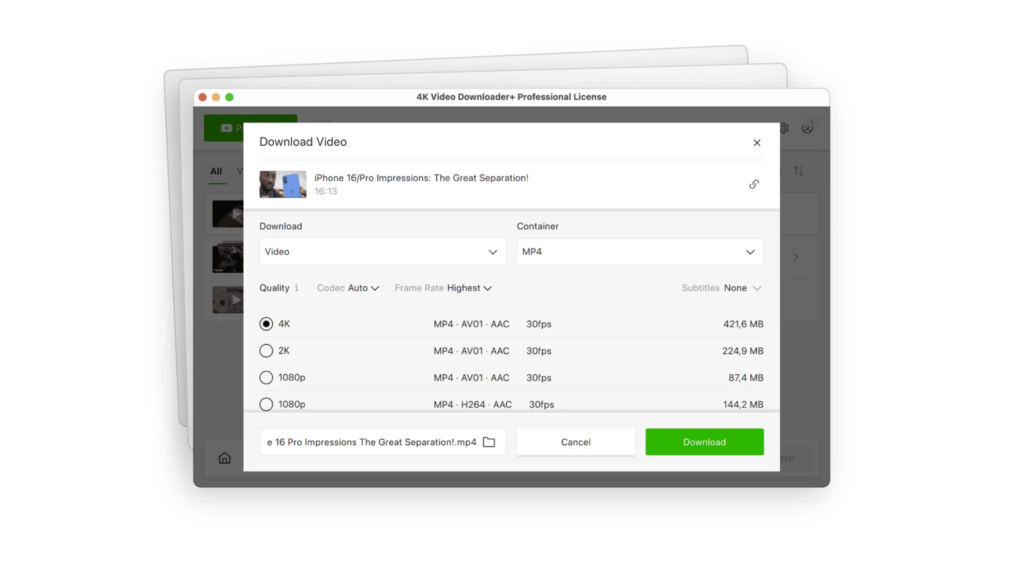This screenshot has width=1024, height=576.
Task: Open the Settings gear icon
Action: click(x=784, y=128)
